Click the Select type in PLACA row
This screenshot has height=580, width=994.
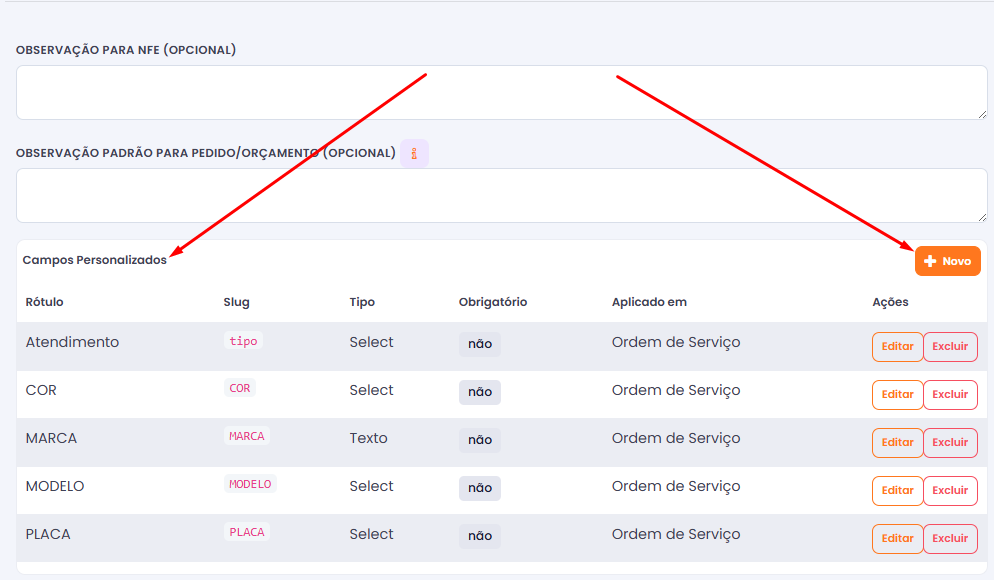click(x=371, y=534)
